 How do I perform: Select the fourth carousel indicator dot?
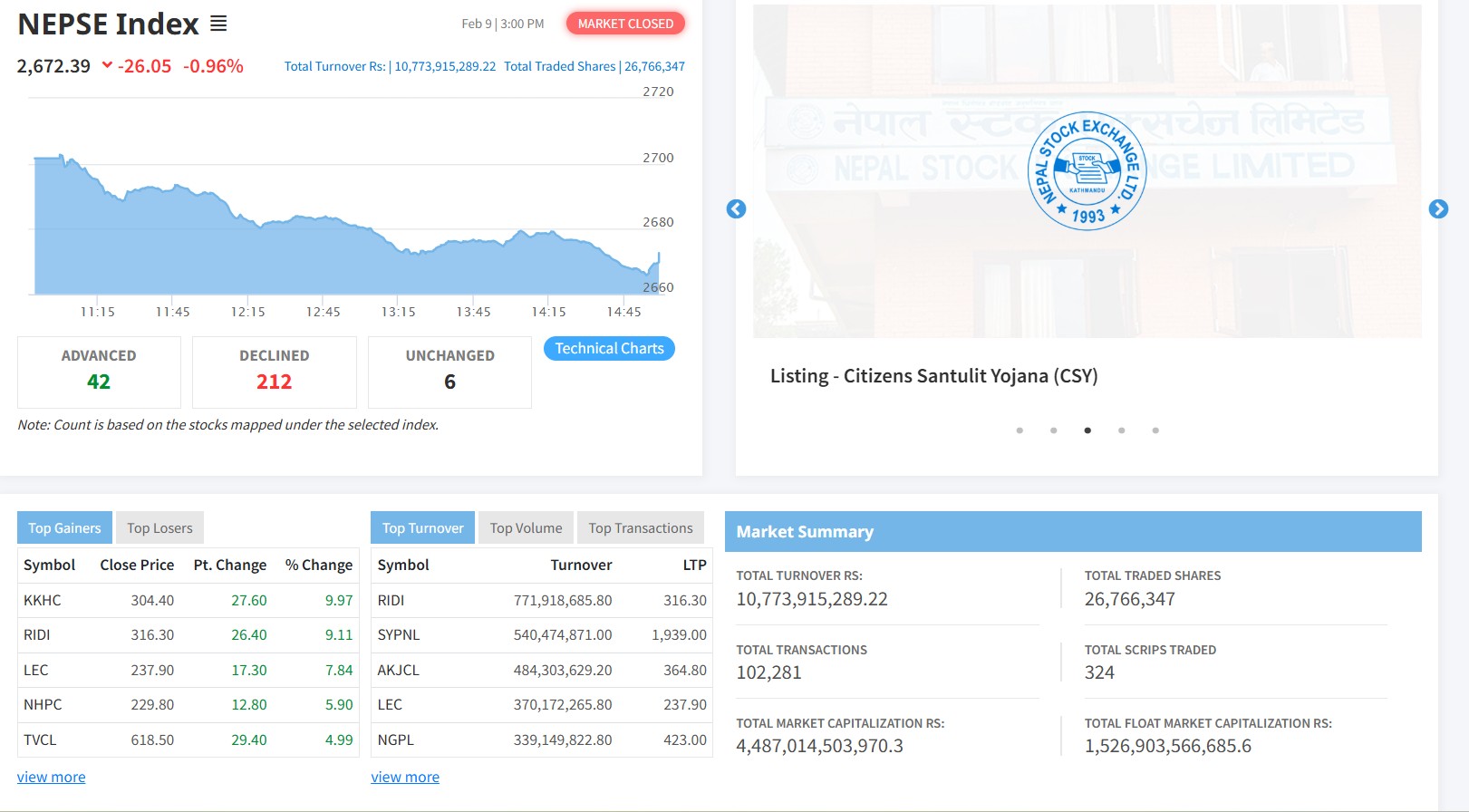tap(1121, 430)
